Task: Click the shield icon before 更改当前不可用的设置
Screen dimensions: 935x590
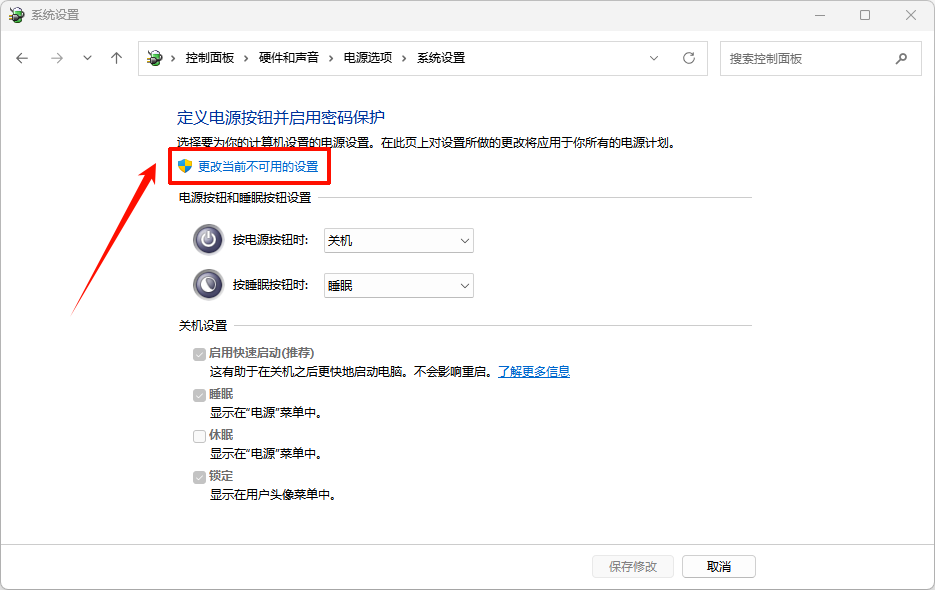Action: tap(184, 167)
